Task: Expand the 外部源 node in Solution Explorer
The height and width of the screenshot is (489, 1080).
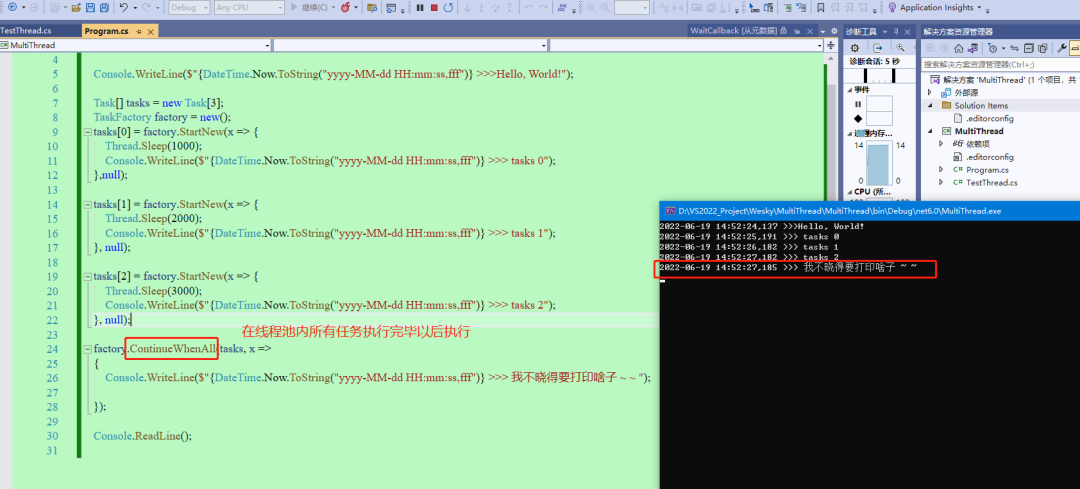Action: (x=931, y=92)
